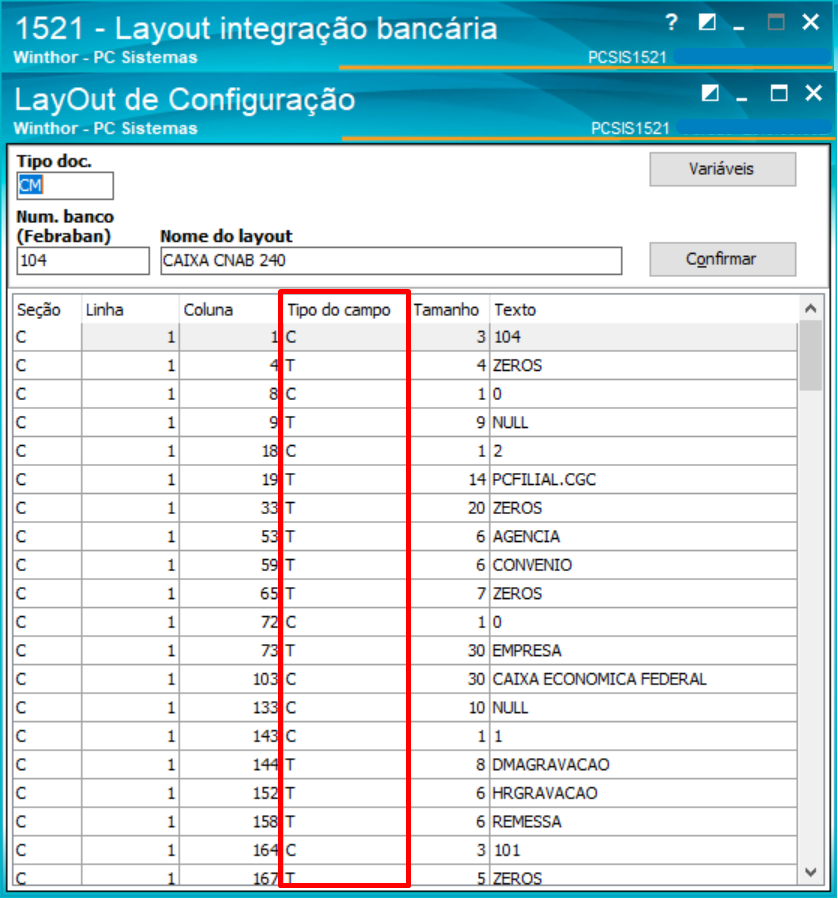Viewport: 838px width, 900px height.
Task: Click the Coluna cell showing 53
Action: pos(230,537)
